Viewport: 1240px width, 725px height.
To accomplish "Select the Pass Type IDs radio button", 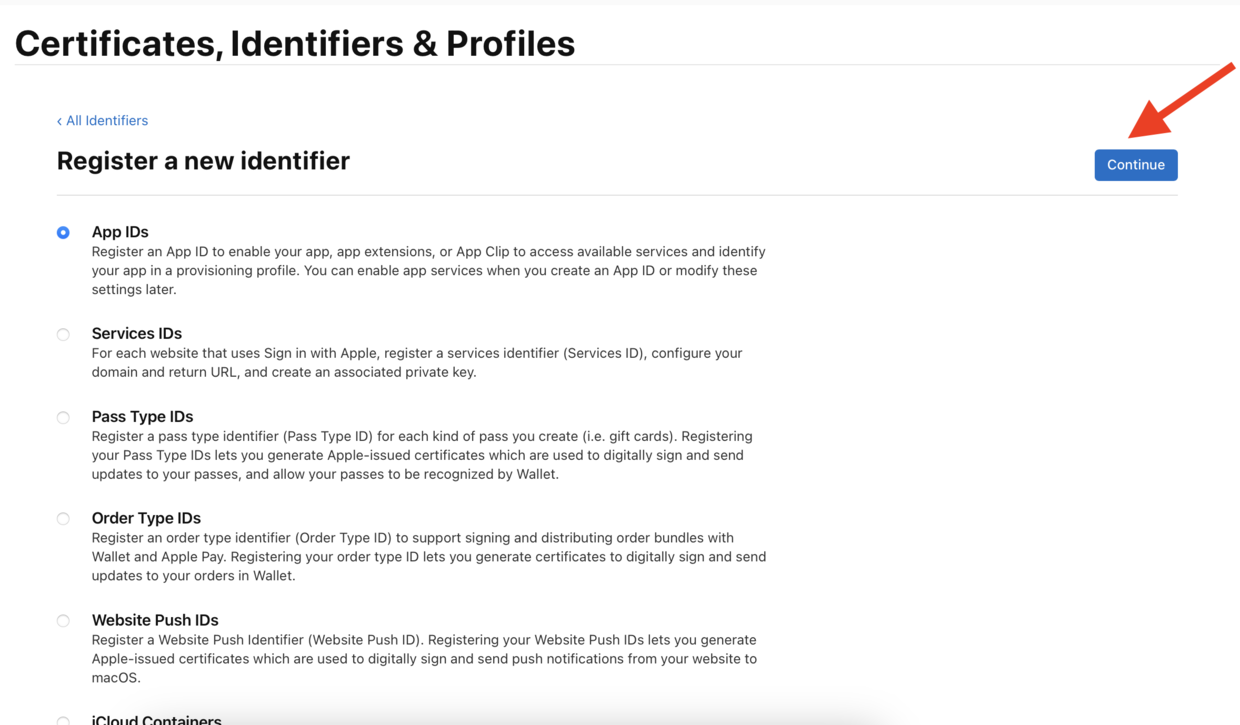I will point(63,417).
